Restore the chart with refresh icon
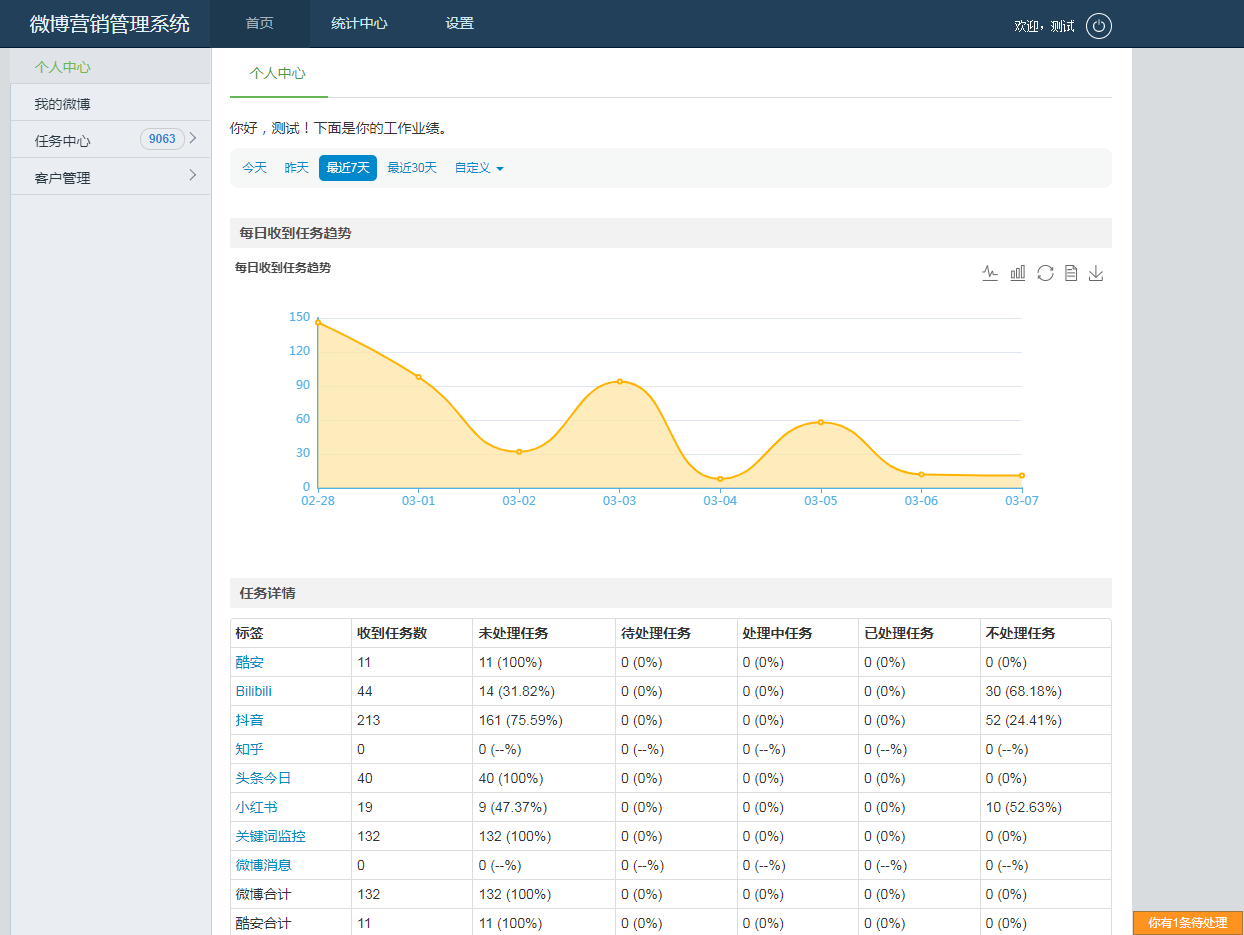 tap(1045, 273)
